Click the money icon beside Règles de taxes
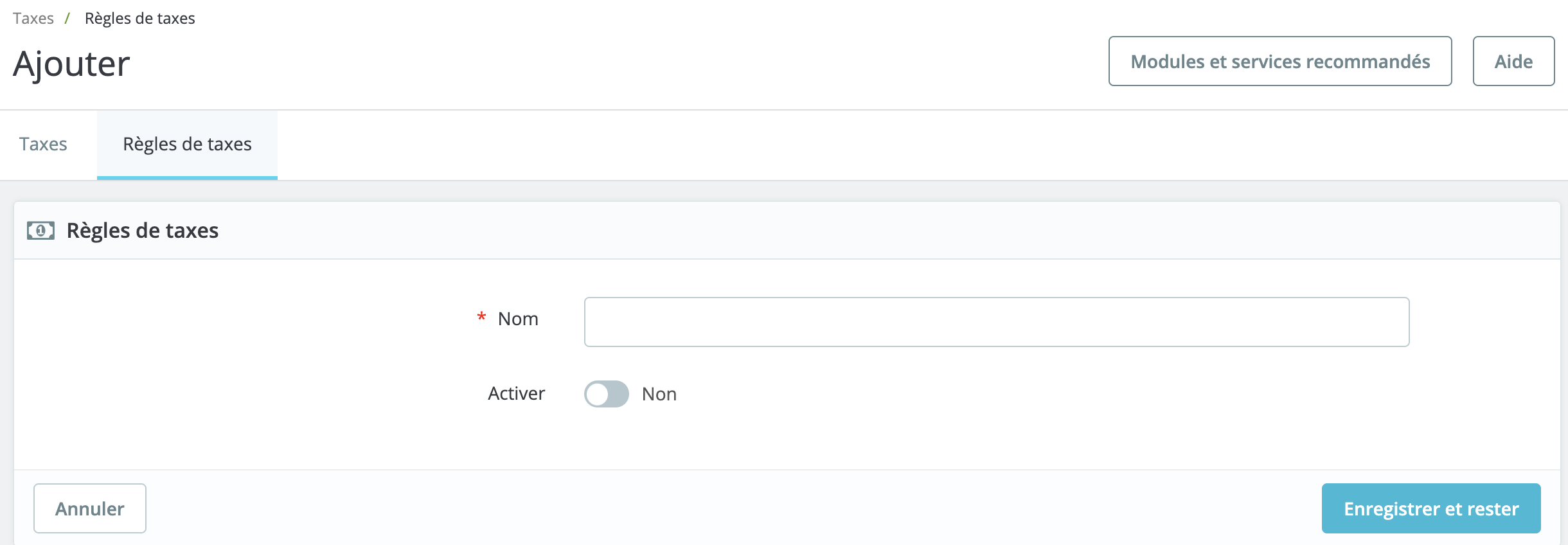1568x545 pixels. click(x=40, y=231)
